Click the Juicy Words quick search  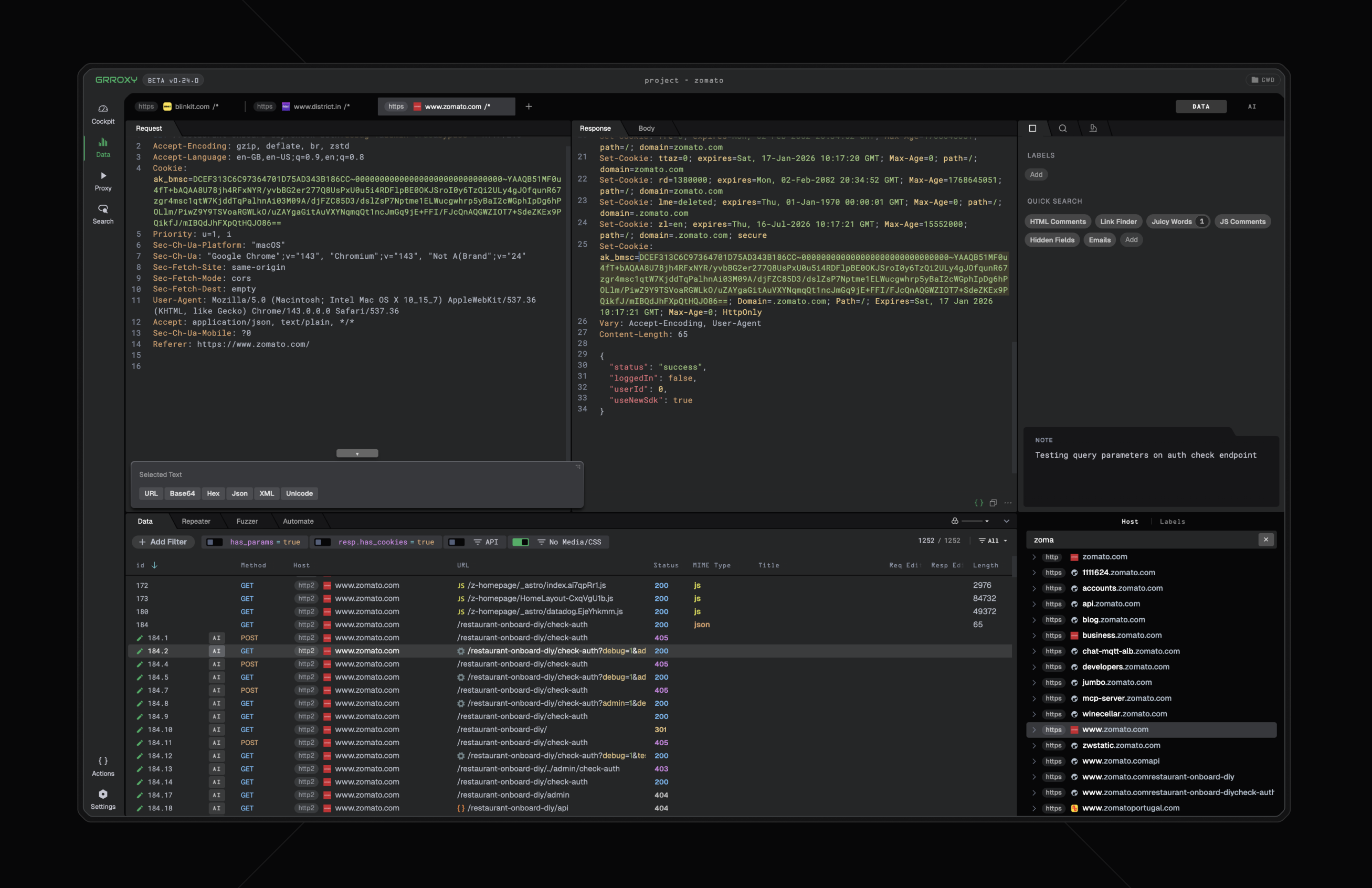coord(1171,222)
